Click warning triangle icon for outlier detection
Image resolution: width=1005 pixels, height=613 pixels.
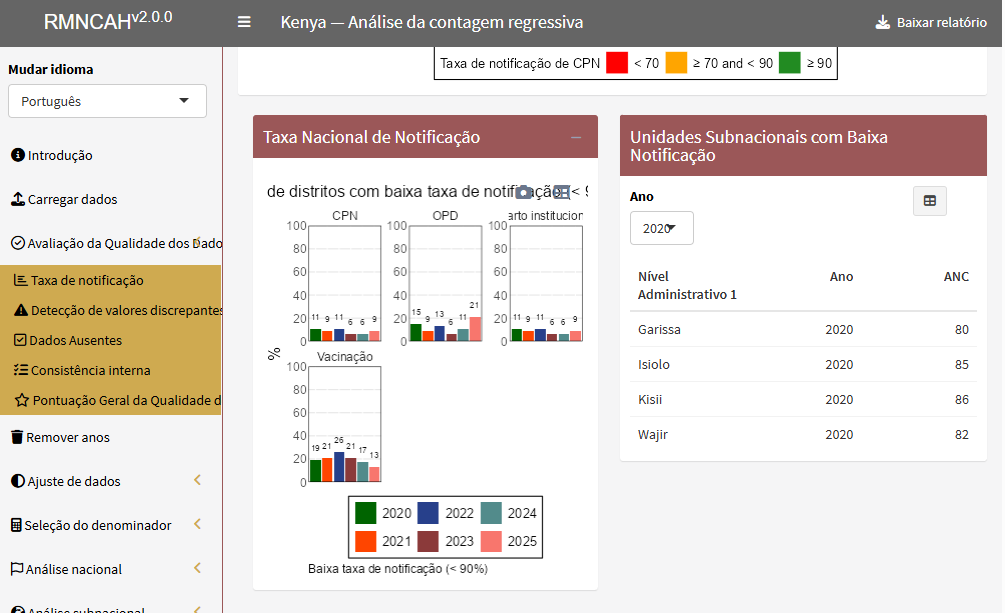coord(21,310)
